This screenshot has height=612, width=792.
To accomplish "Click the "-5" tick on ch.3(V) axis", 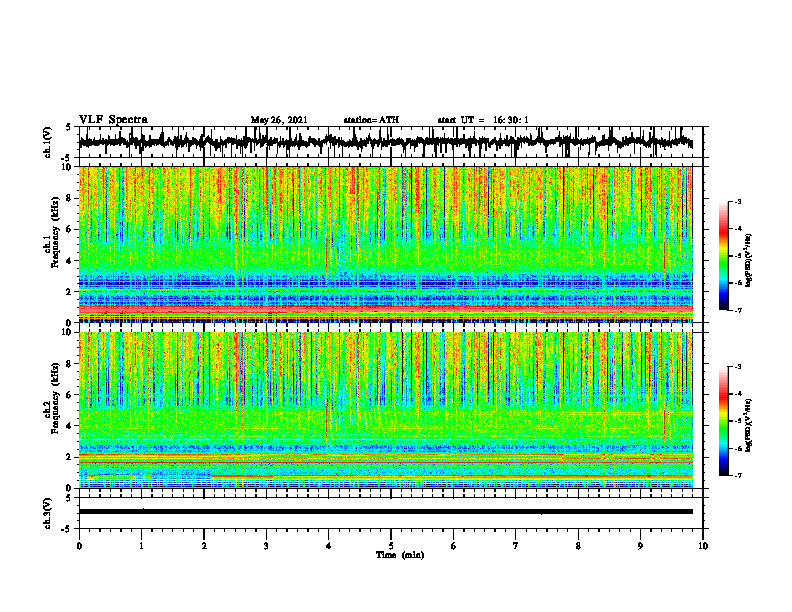I will click(x=67, y=529).
